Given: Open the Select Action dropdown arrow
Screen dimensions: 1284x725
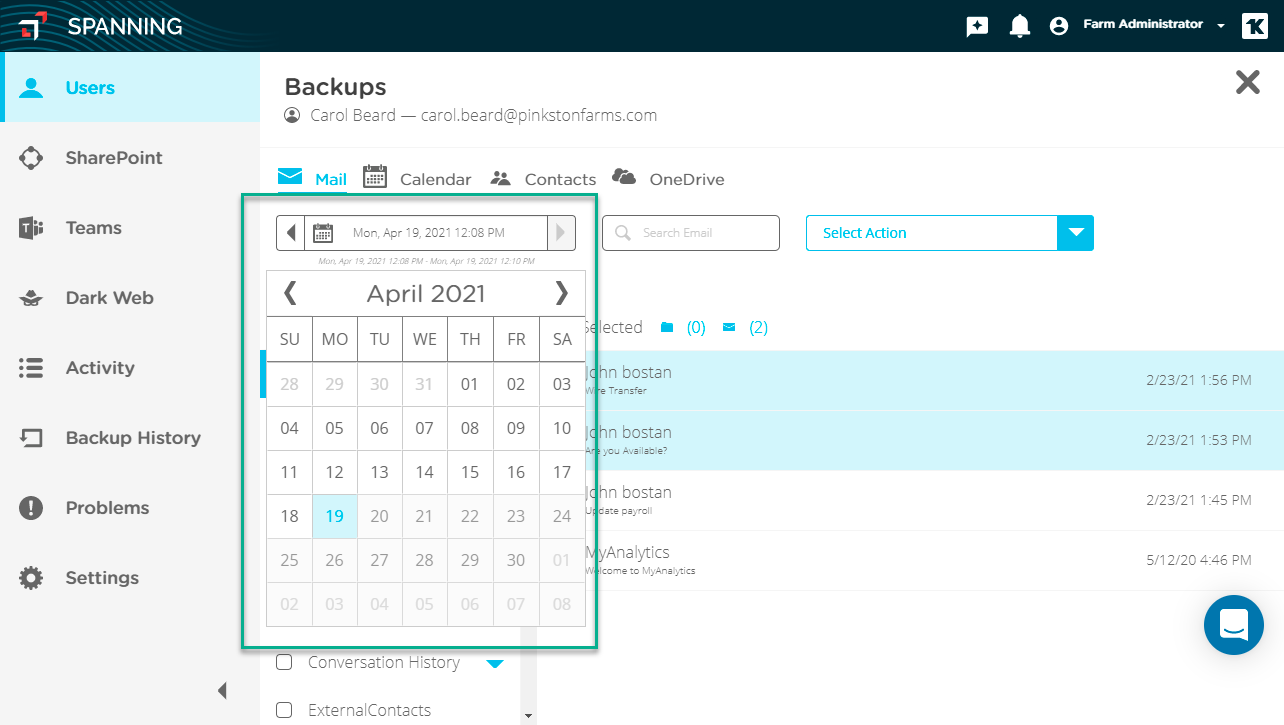Looking at the screenshot, I should (x=1075, y=233).
